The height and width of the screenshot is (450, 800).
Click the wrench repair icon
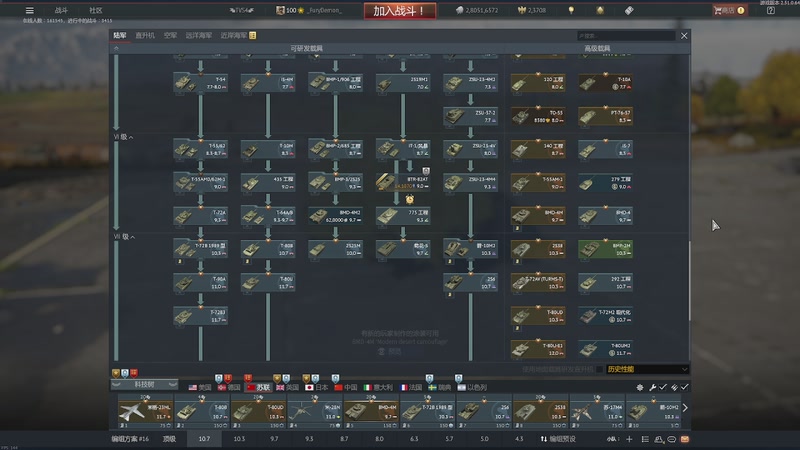pyautogui.click(x=653, y=388)
